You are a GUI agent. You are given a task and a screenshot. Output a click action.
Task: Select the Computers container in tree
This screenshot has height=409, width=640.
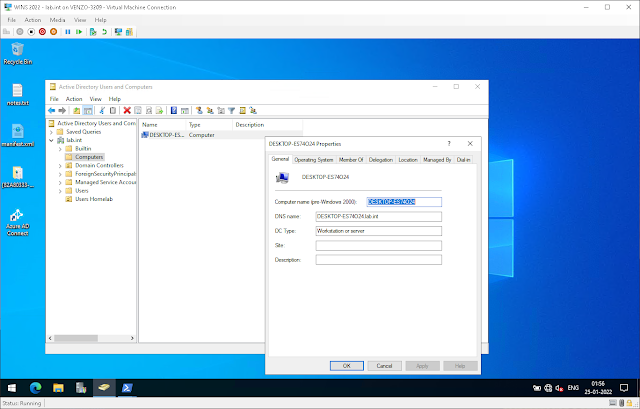[x=89, y=157]
